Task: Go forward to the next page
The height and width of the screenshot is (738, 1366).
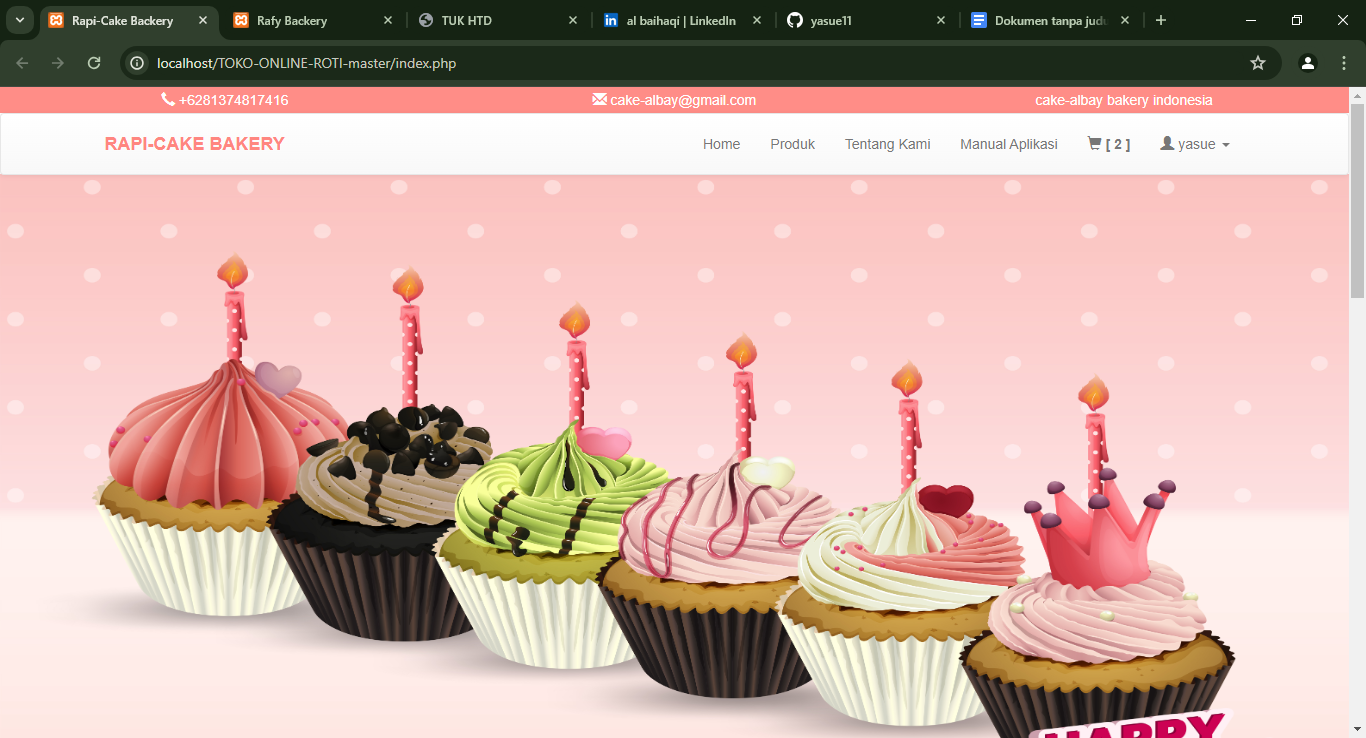Action: coord(58,63)
